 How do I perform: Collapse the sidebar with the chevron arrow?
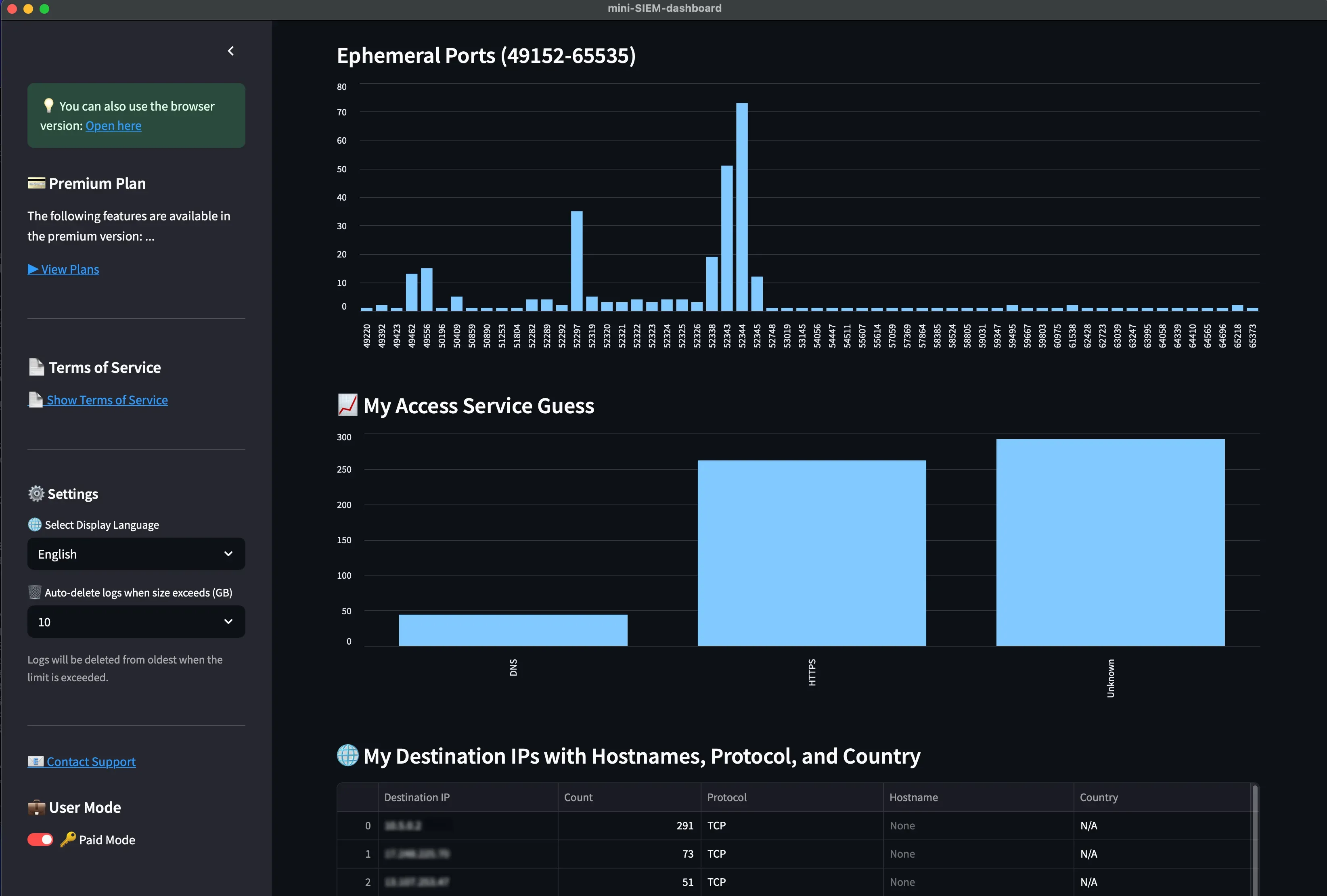tap(231, 51)
